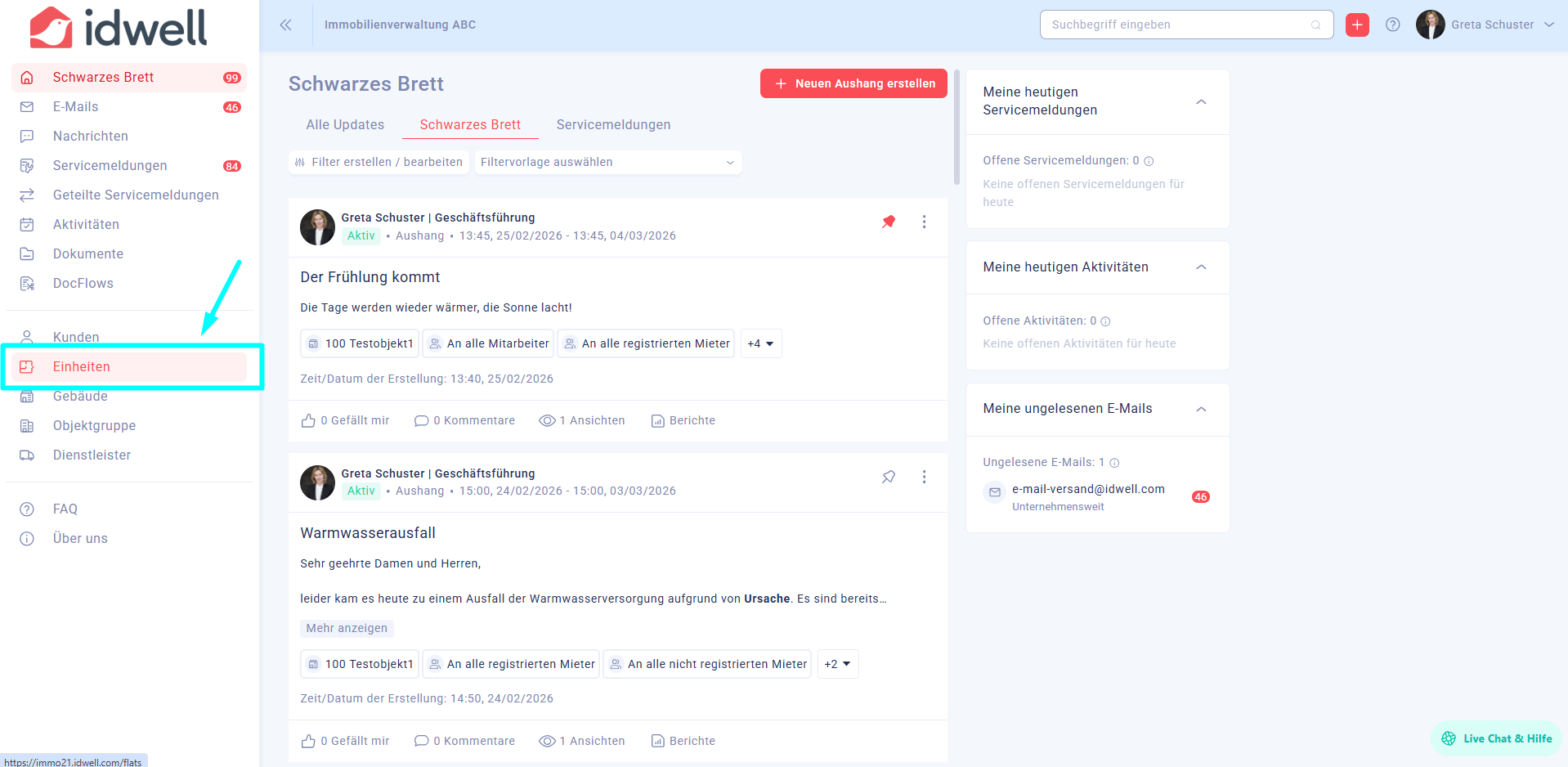View Ansichten of 'Der Frühlung kommt' post
1568x767 pixels.
[x=582, y=420]
